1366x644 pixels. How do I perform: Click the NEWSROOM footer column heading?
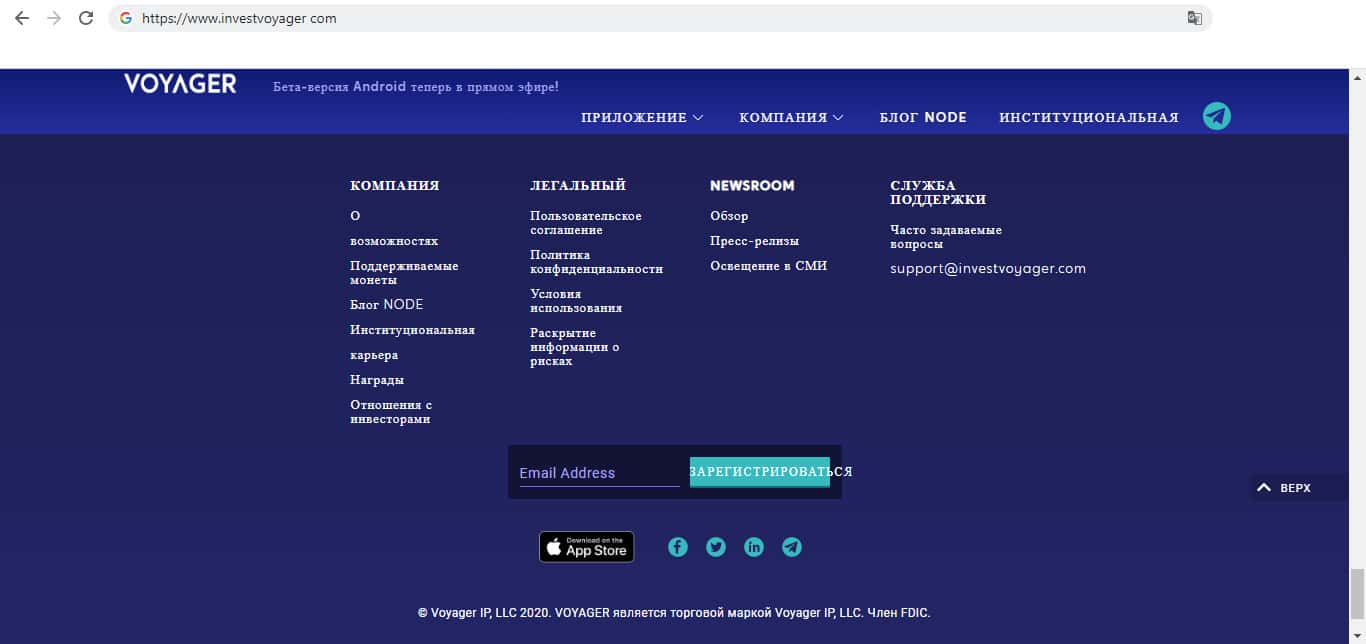pyautogui.click(x=752, y=186)
